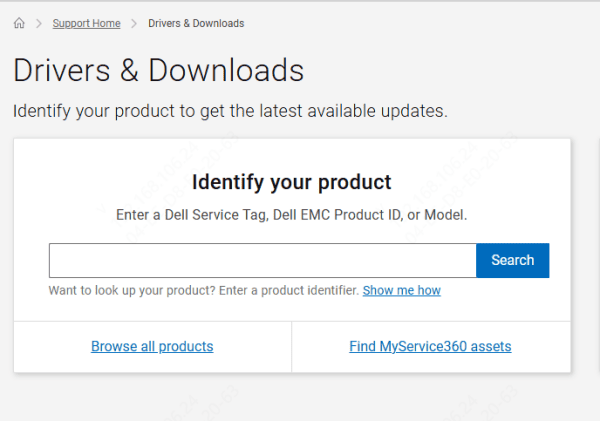Click the home icon in the breadcrumb
Image resolution: width=600 pixels, height=421 pixels.
click(19, 23)
